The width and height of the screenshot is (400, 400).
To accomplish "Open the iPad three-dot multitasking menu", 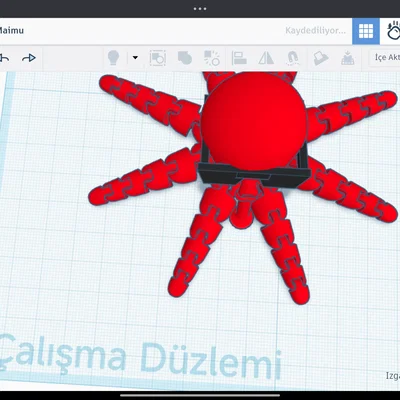I will click(x=200, y=9).
